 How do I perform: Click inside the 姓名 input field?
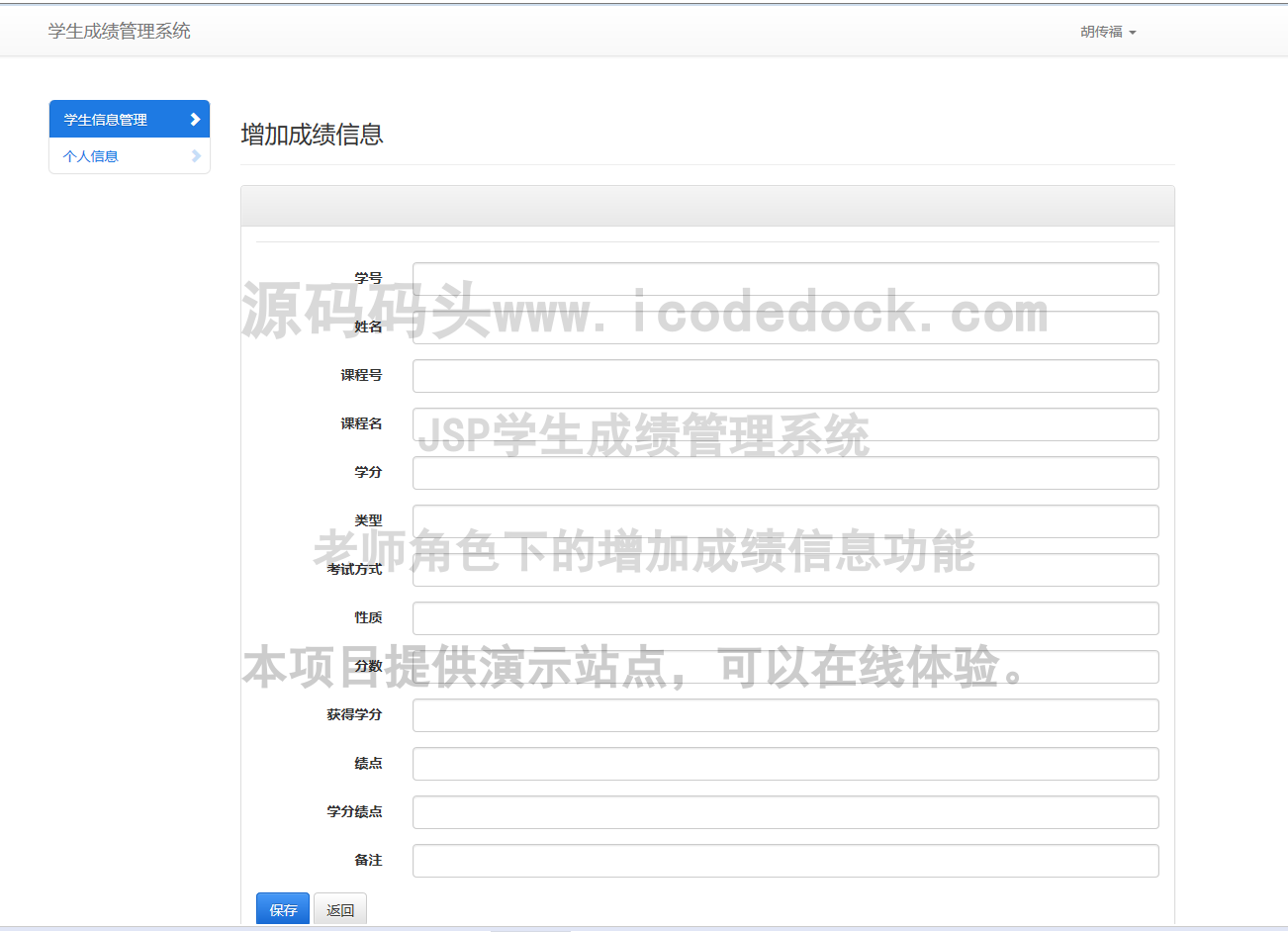(785, 326)
